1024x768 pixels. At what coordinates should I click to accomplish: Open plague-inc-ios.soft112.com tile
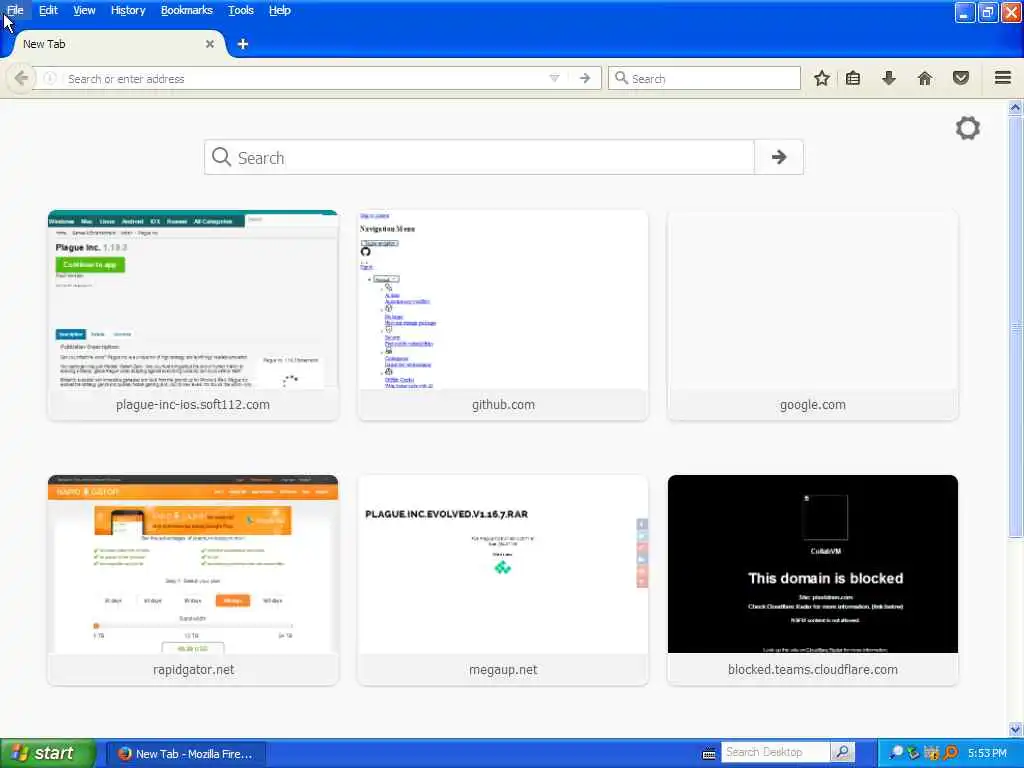point(193,315)
